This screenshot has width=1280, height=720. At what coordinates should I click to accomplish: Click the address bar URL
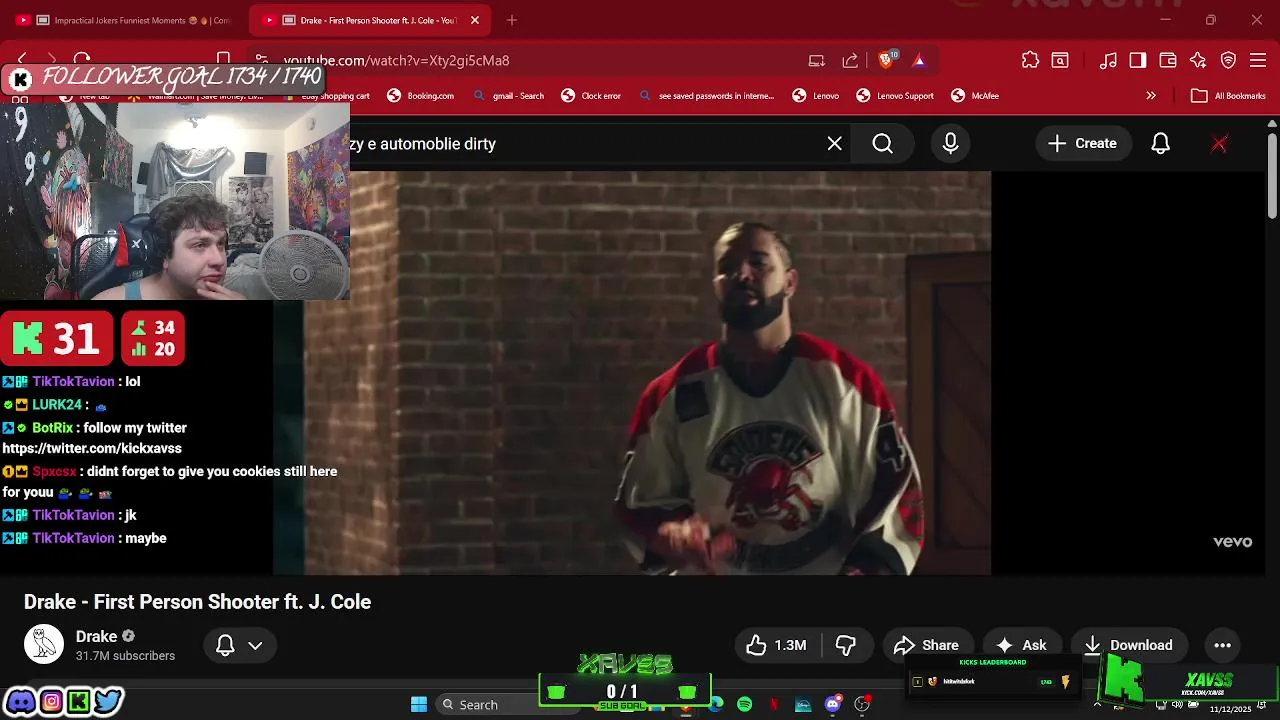coord(396,61)
